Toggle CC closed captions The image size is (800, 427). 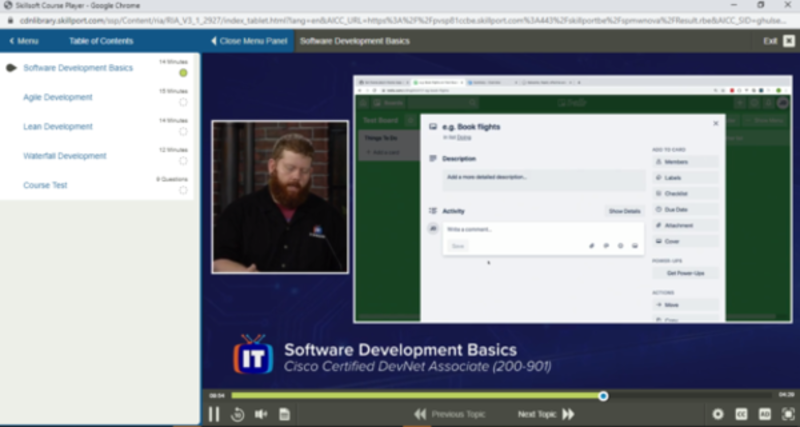(x=741, y=414)
